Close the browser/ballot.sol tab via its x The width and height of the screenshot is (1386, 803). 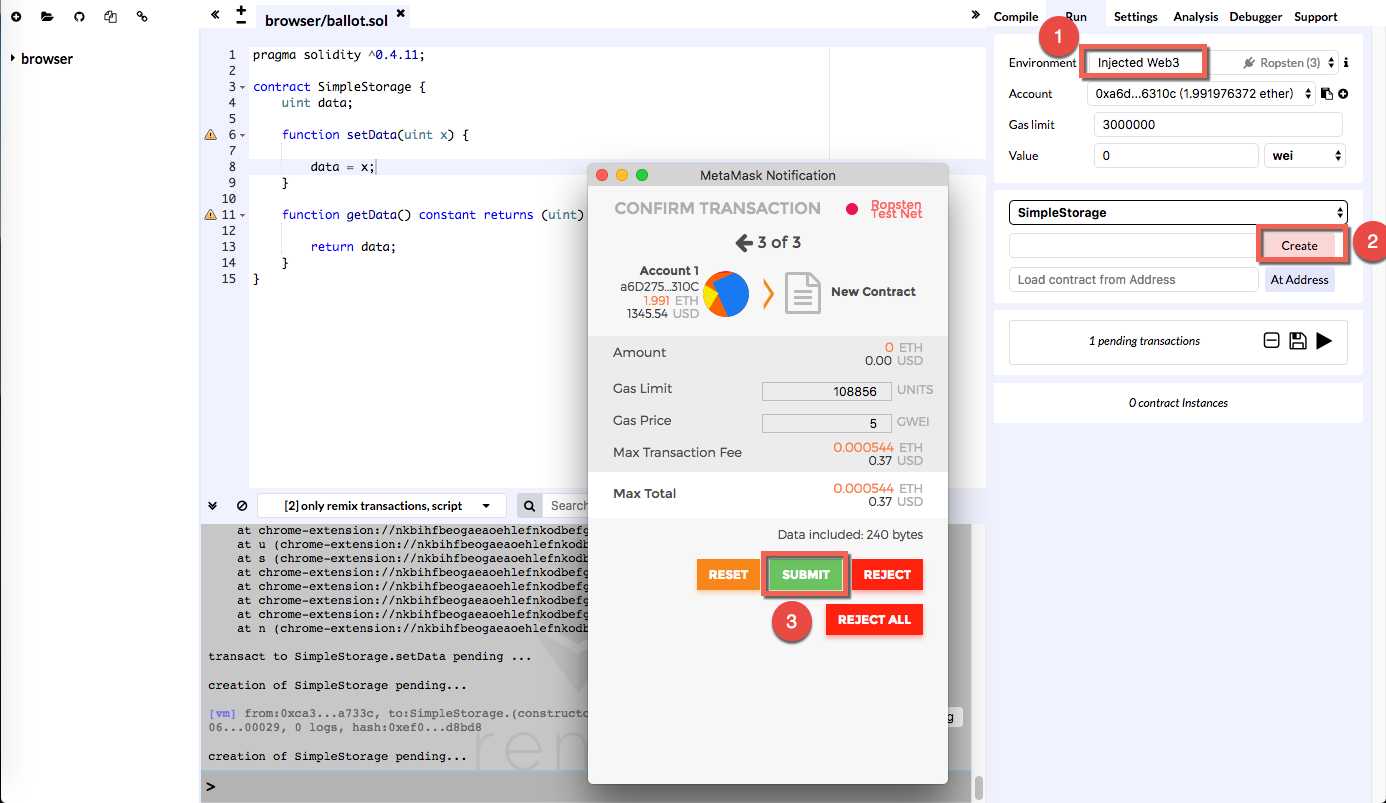coord(401,13)
